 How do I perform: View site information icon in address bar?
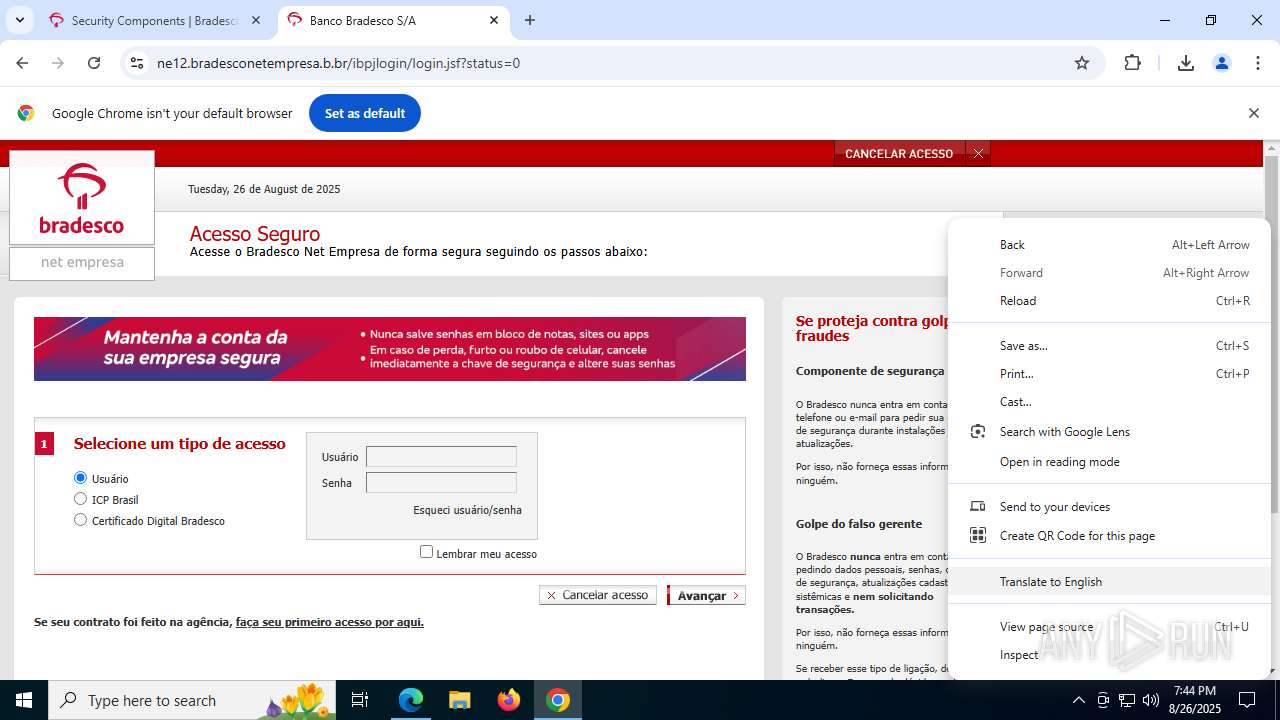click(x=138, y=63)
